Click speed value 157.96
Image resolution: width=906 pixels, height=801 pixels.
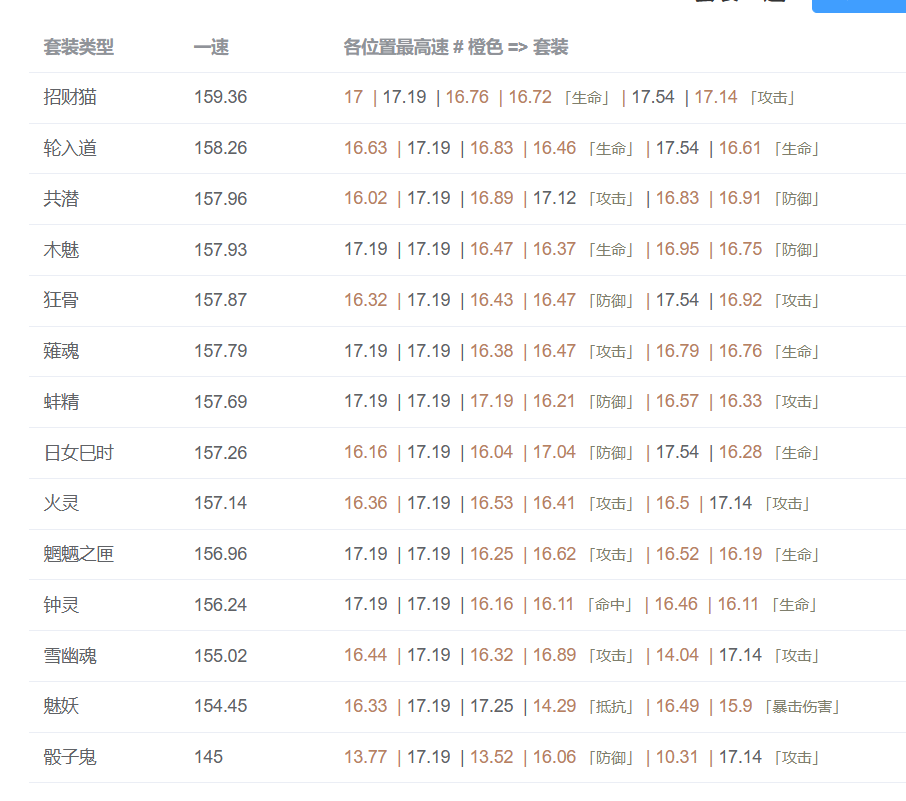tap(221, 199)
